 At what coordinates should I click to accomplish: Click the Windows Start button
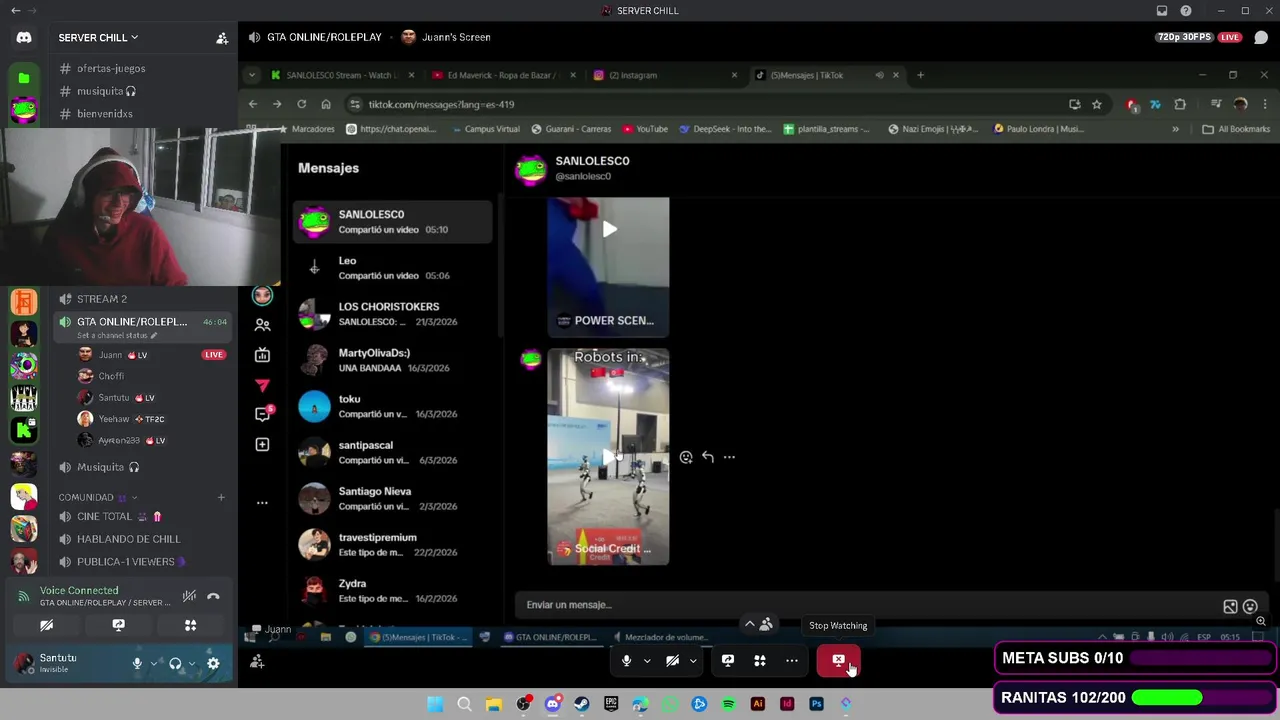click(x=435, y=704)
